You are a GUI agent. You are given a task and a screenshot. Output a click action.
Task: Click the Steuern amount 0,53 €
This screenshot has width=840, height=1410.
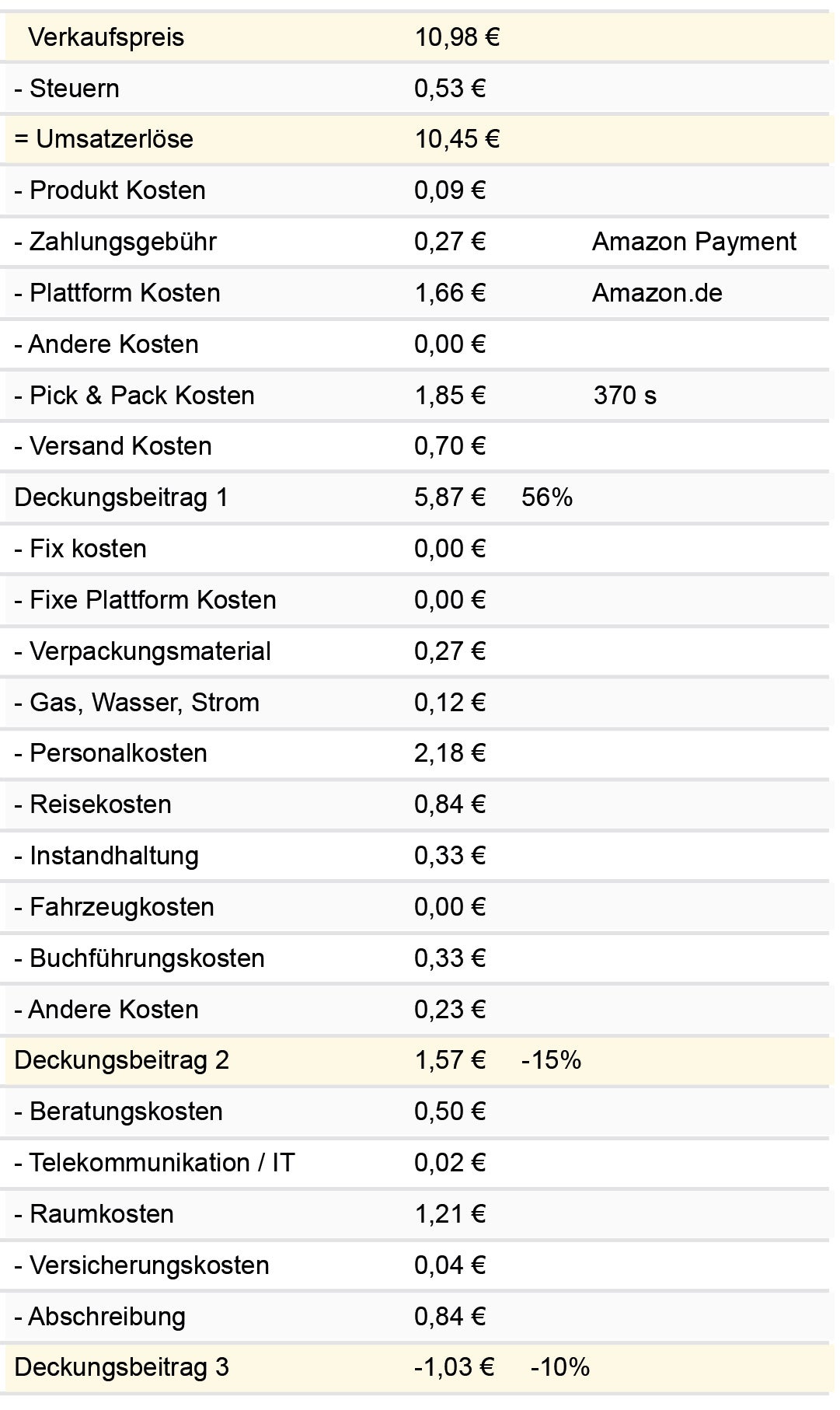[450, 89]
